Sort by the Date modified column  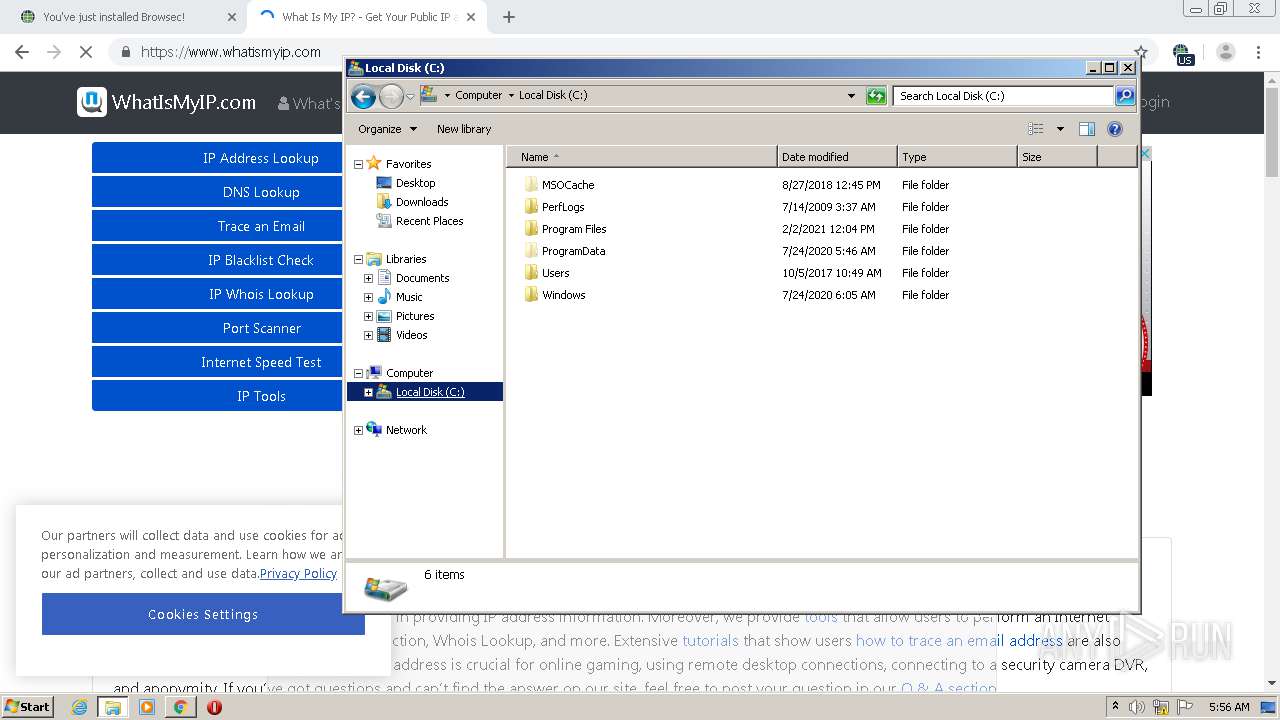pyautogui.click(x=837, y=157)
